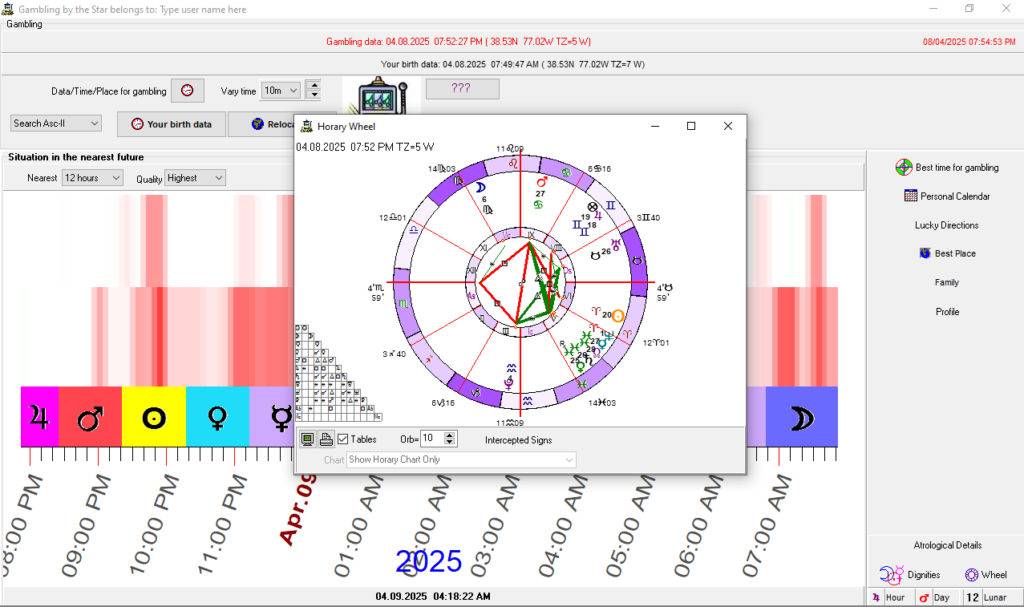Click the Family option
Image resolution: width=1024 pixels, height=607 pixels.
coord(946,282)
